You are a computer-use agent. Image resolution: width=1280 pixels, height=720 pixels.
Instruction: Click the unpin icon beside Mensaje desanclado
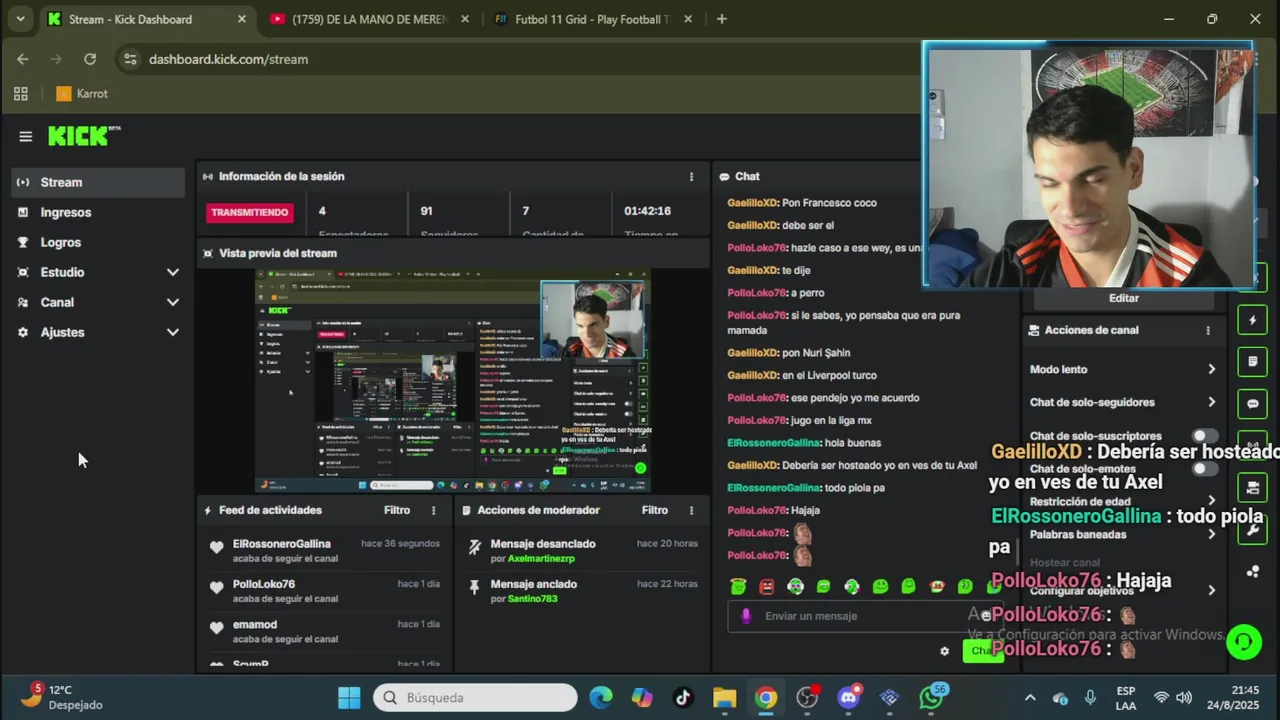(x=474, y=547)
